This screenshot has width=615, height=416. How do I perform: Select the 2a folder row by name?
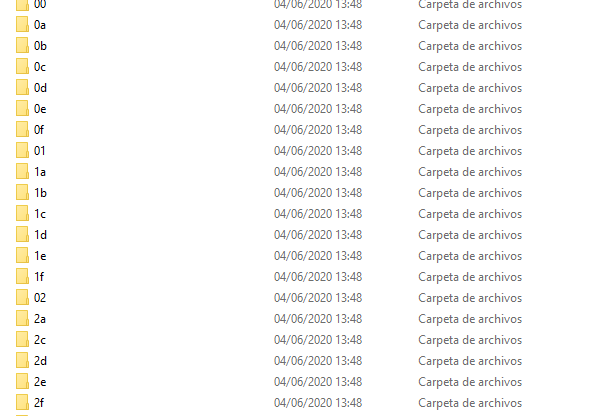coord(40,319)
